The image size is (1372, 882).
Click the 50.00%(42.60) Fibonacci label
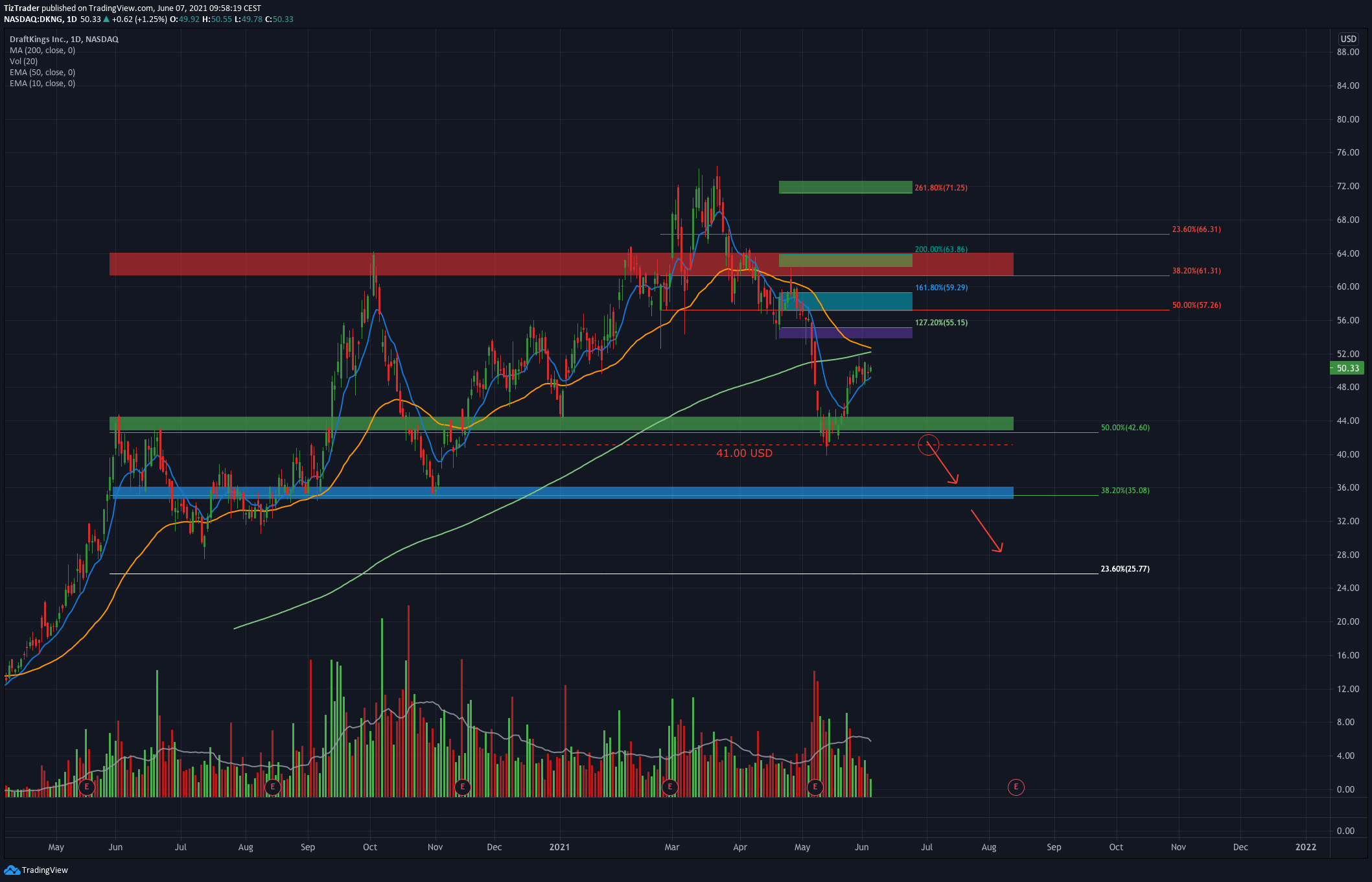(x=1125, y=428)
